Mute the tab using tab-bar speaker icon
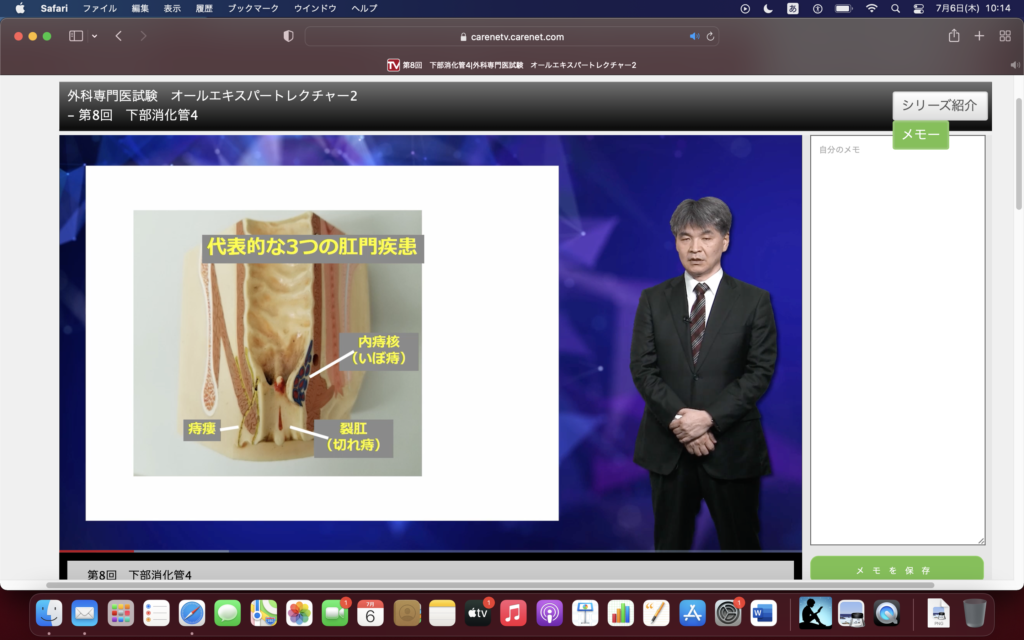 (1015, 65)
